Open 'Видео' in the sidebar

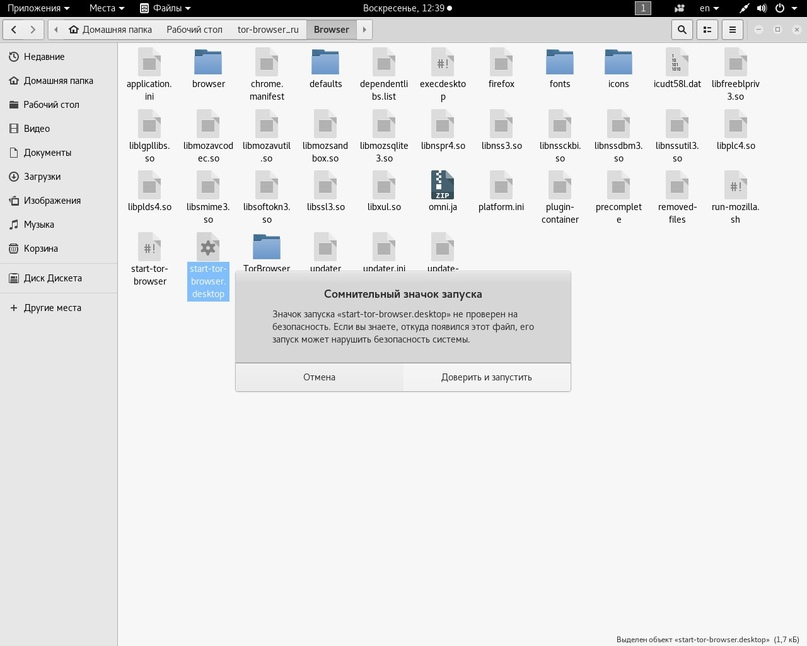coord(59,129)
